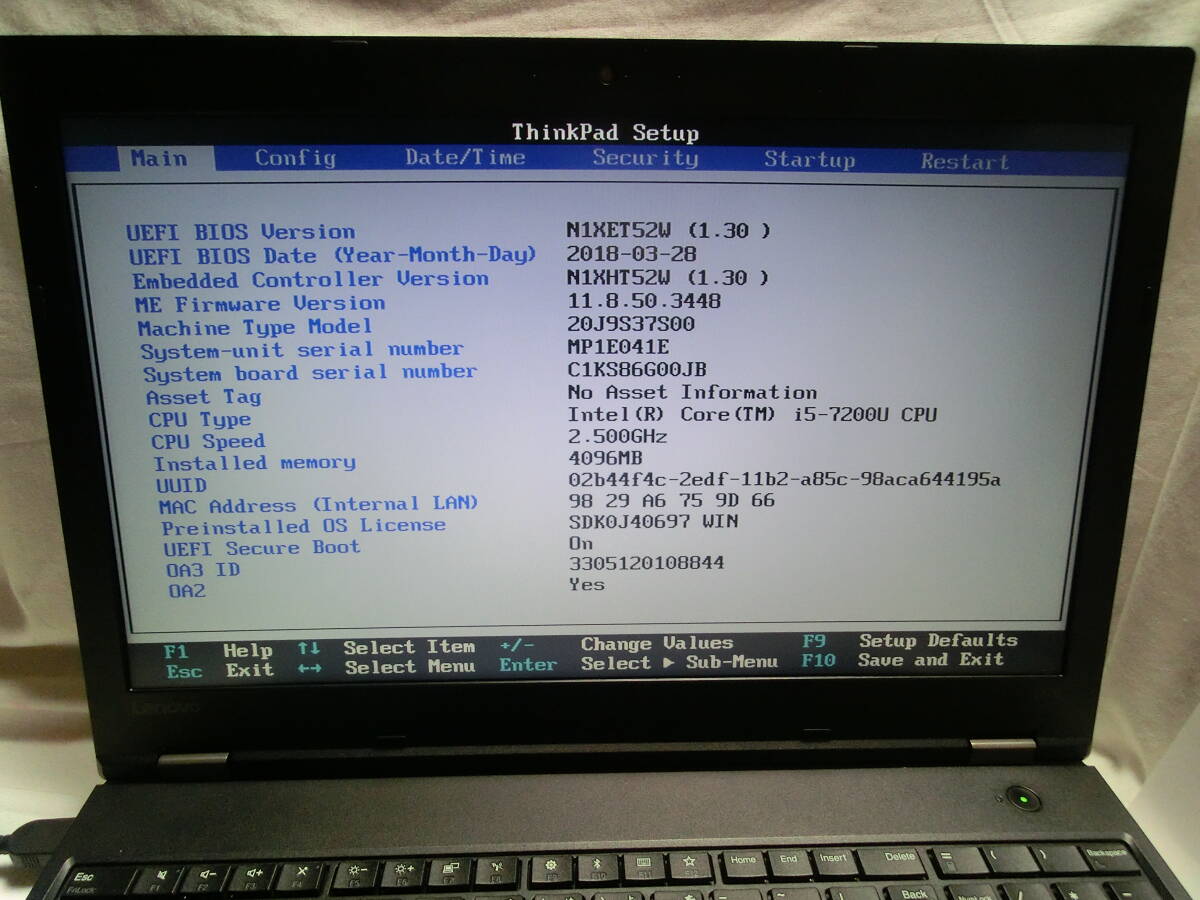Screen dimensions: 1200x900
Task: Click the F1 Help hint
Action: tap(218, 651)
